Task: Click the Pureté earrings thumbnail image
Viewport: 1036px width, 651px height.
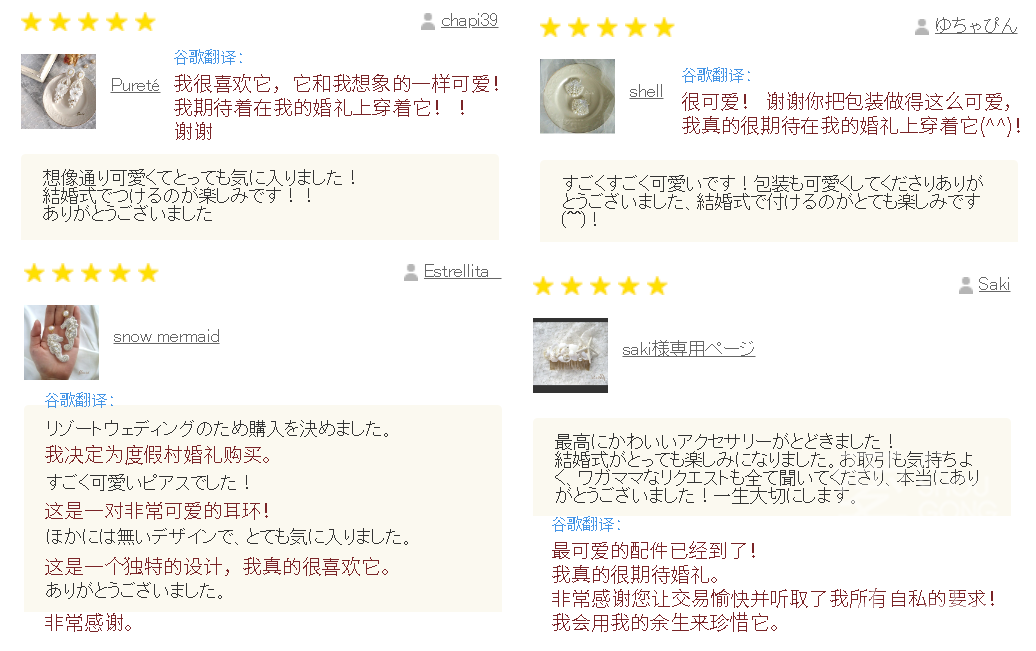Action: [58, 91]
